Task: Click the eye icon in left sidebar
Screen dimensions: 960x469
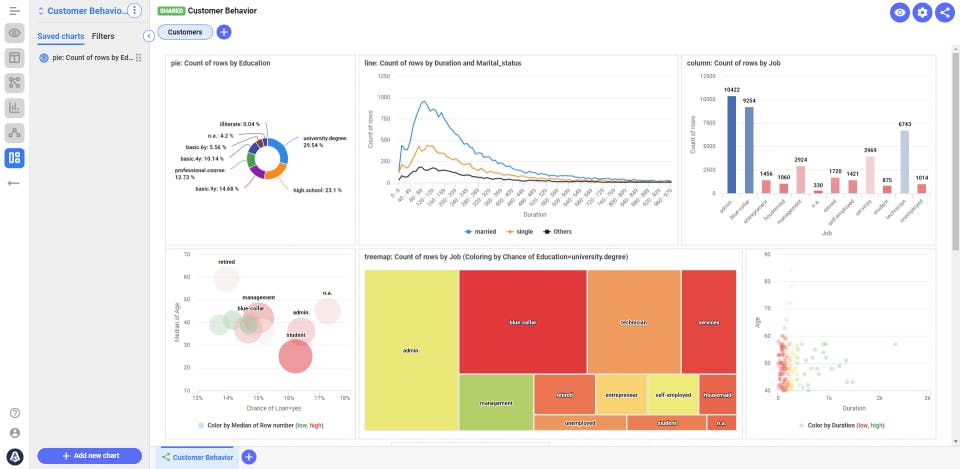Action: point(14,33)
